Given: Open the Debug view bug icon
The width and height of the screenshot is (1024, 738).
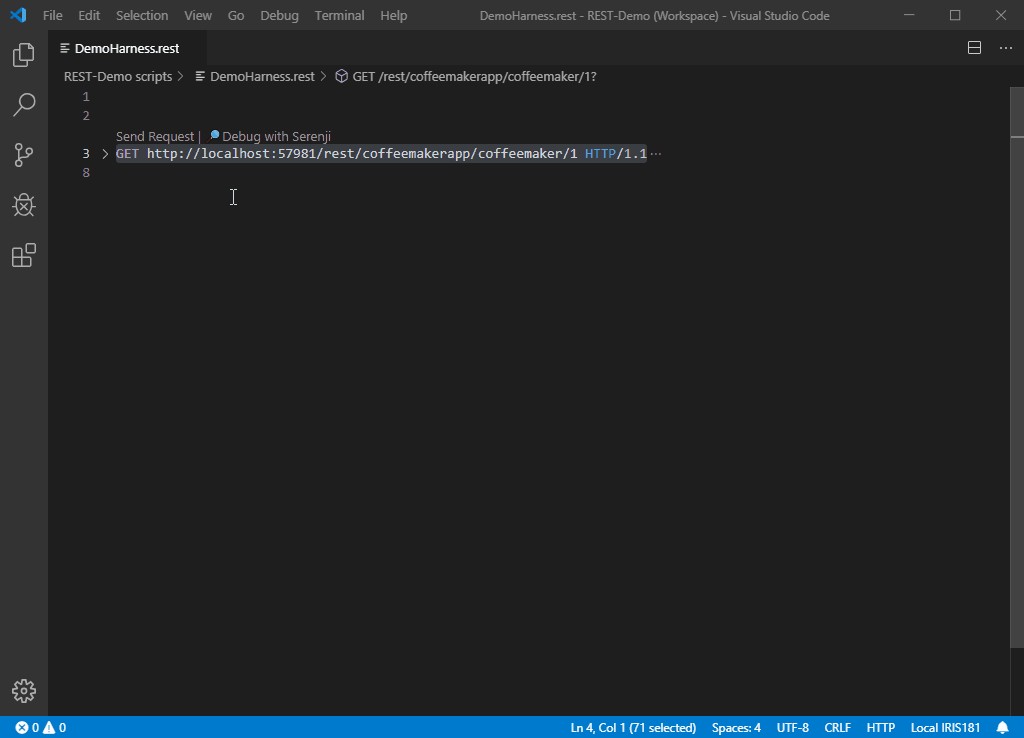Looking at the screenshot, I should pos(23,205).
